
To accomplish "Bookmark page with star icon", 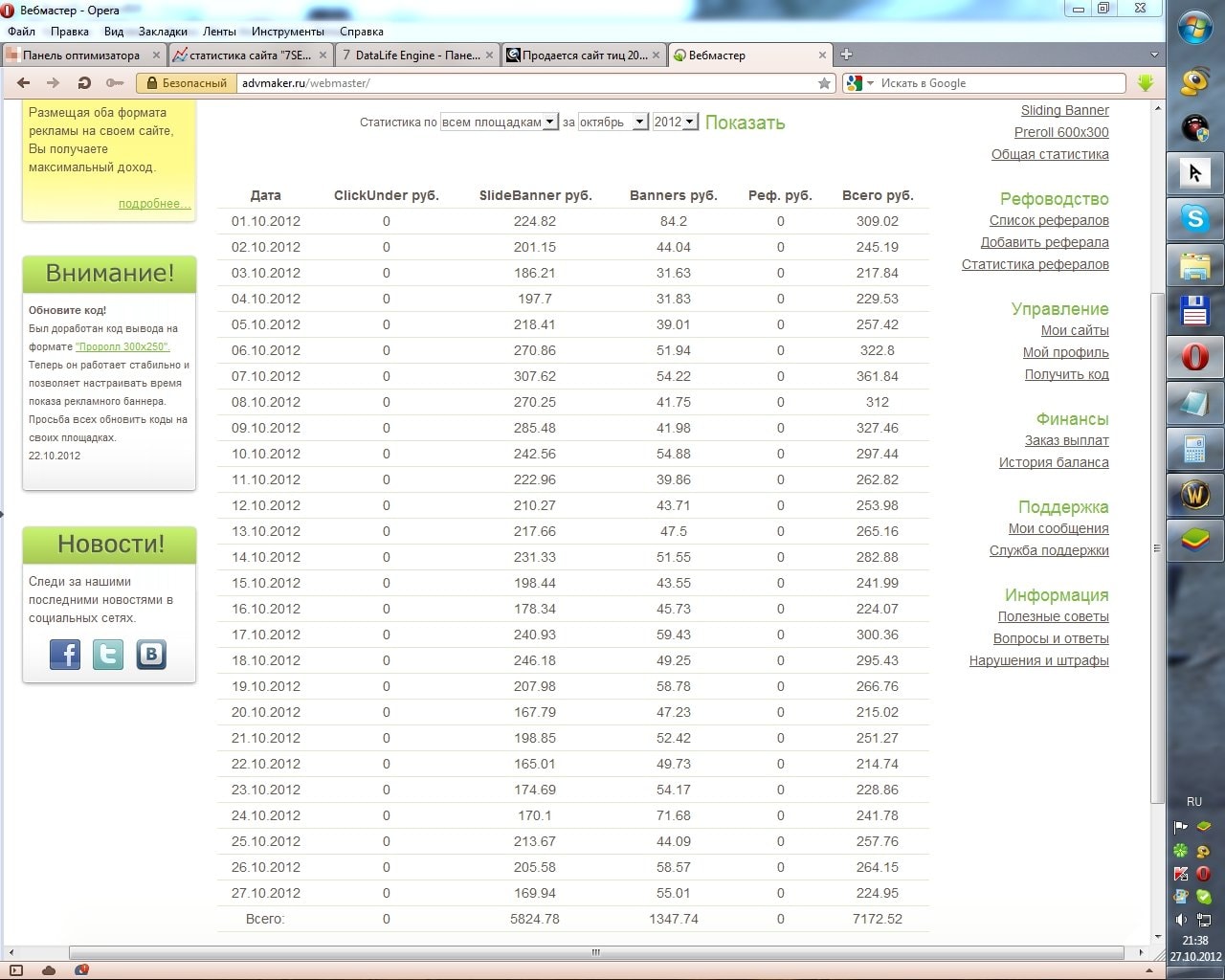I will tap(824, 83).
